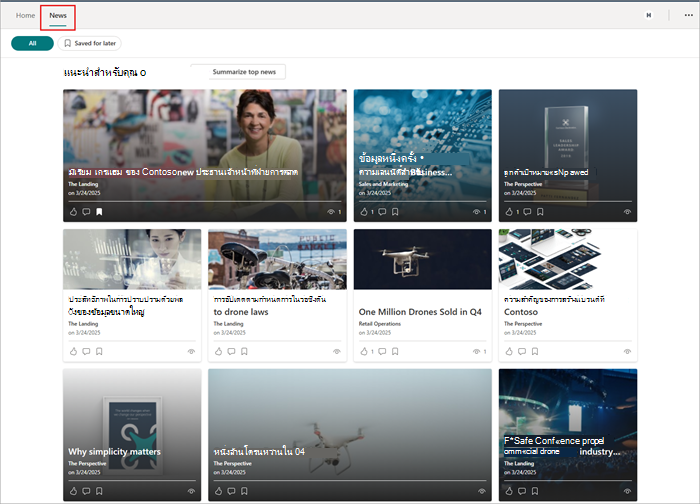Like the Sales and Marketing article
Image resolution: width=700 pixels, height=504 pixels.
click(x=364, y=212)
